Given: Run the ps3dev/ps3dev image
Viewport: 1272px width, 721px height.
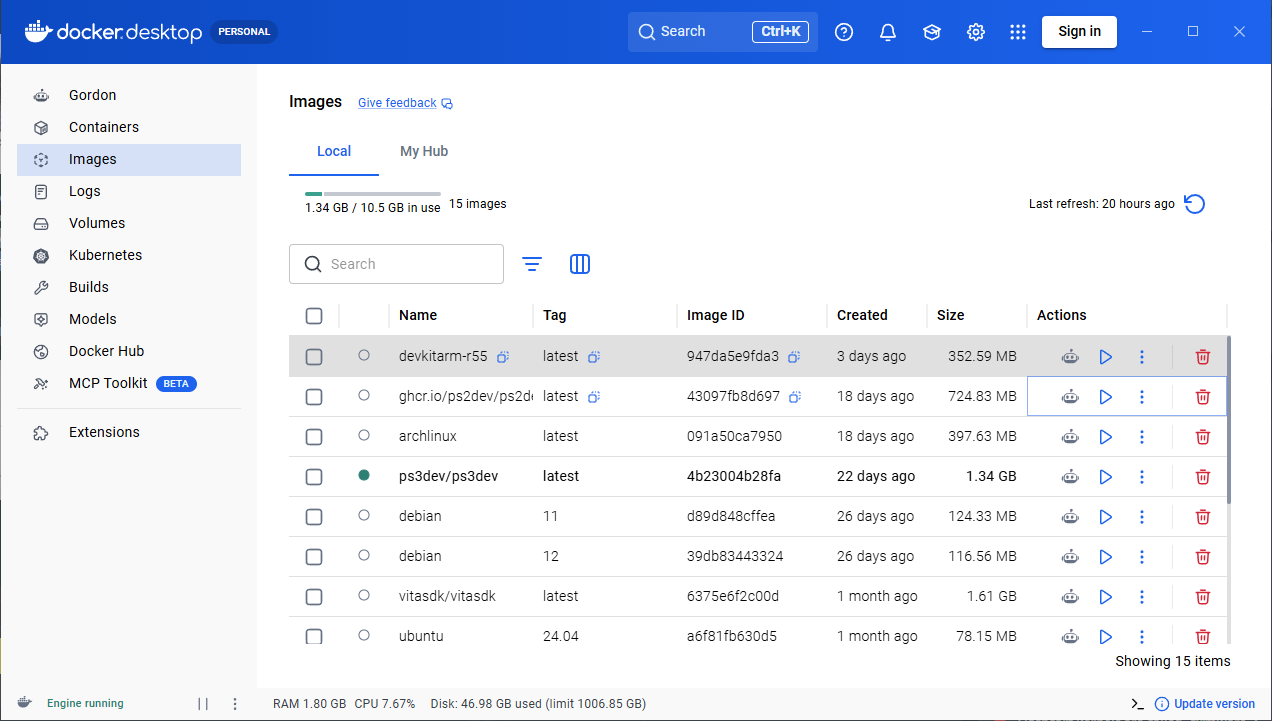Looking at the screenshot, I should [1105, 477].
